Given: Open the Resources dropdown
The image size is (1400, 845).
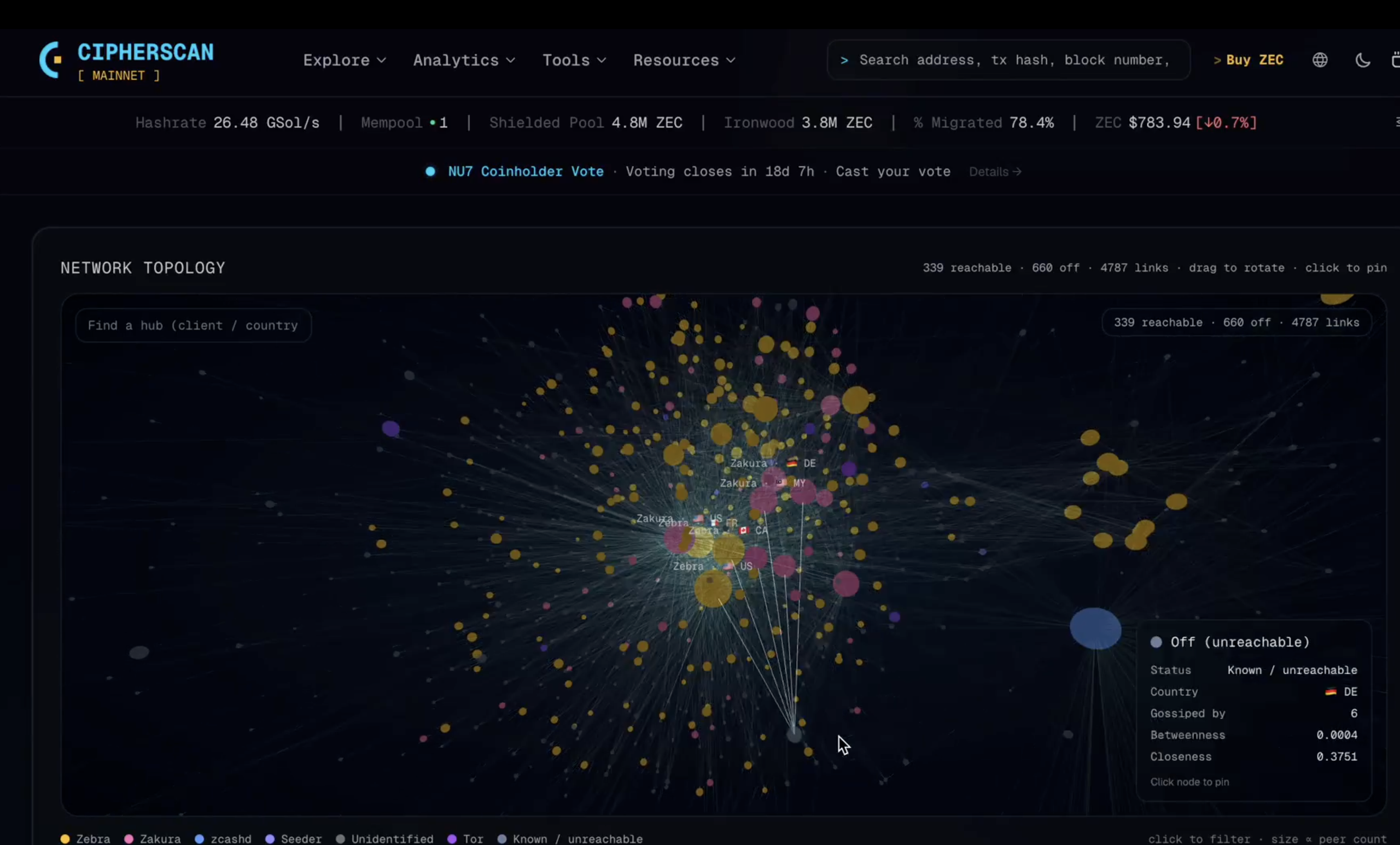Looking at the screenshot, I should click(684, 60).
